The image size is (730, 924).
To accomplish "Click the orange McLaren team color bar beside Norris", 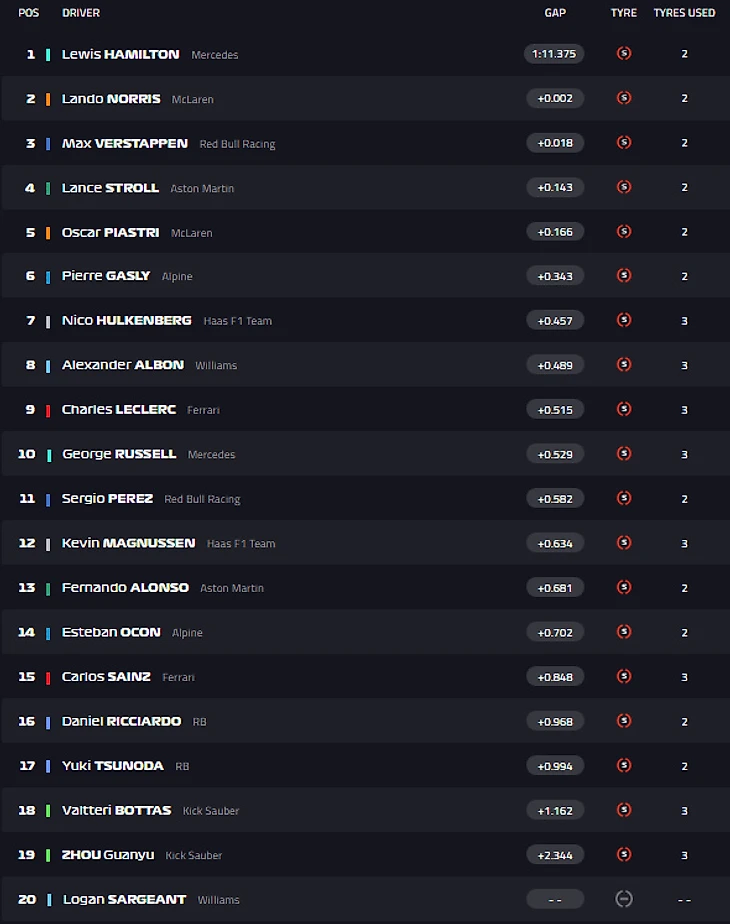I will [x=48, y=99].
